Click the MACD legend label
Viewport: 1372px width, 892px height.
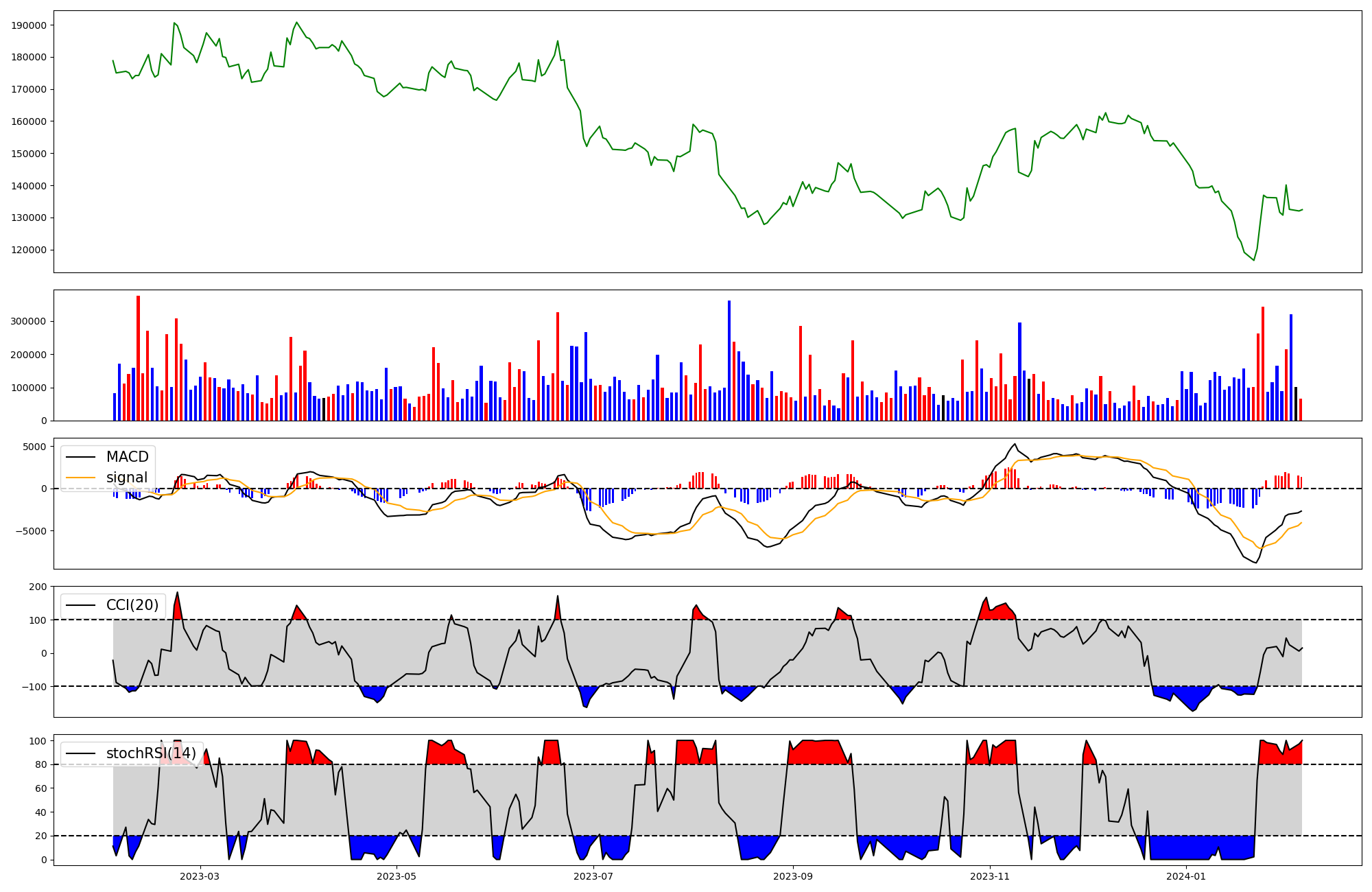(127, 457)
